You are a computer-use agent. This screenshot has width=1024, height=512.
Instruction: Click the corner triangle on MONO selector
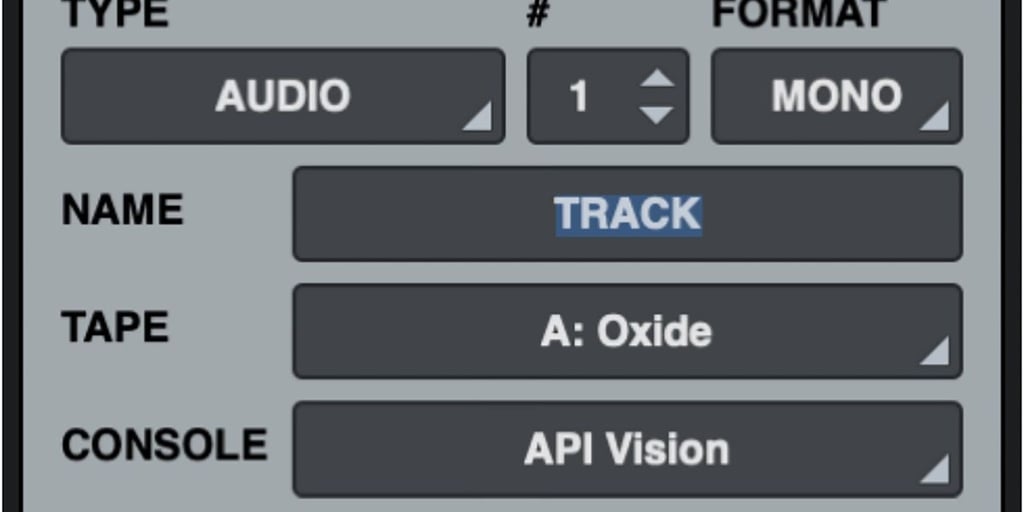934,116
